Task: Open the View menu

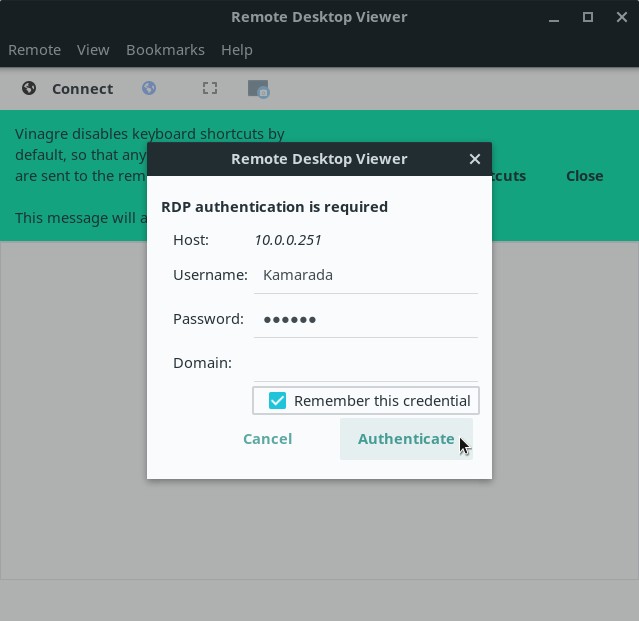Action: 93,49
